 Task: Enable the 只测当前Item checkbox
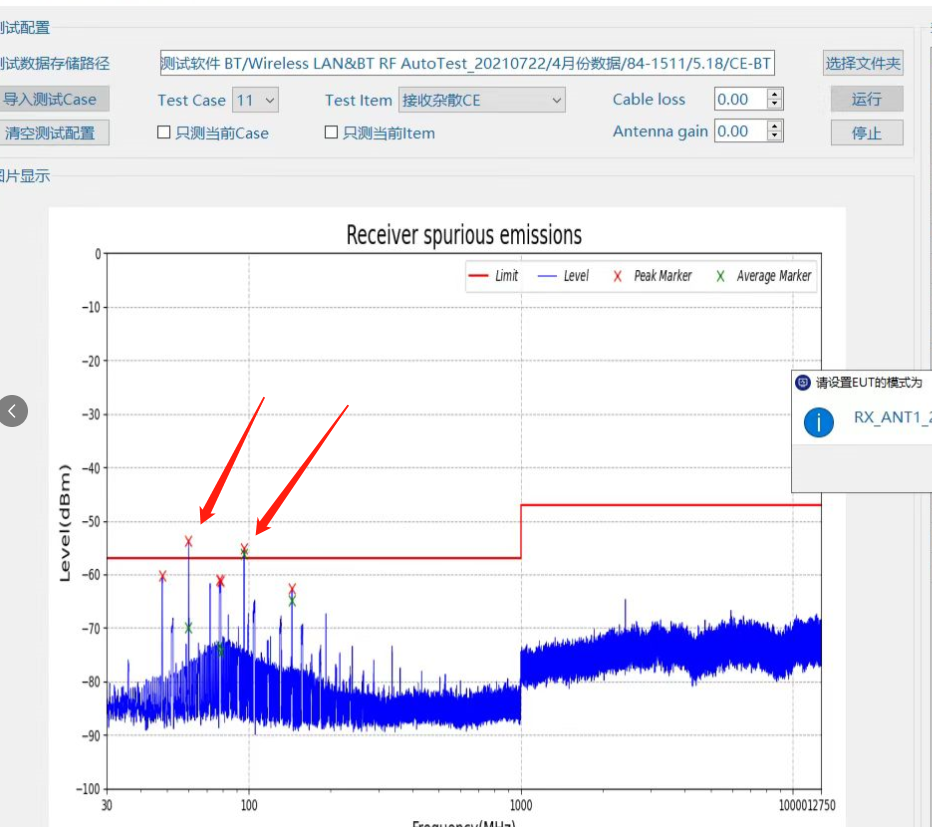332,132
